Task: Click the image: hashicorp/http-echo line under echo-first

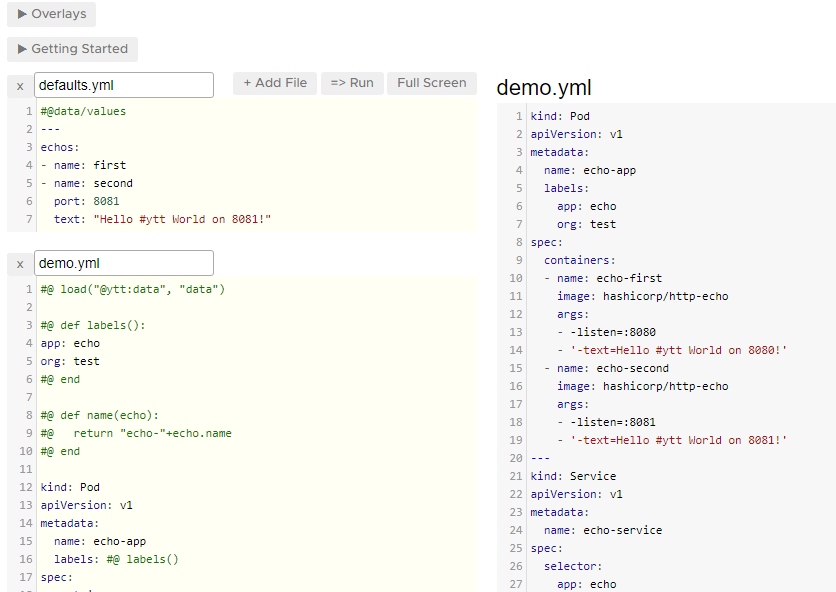Action: click(x=642, y=297)
